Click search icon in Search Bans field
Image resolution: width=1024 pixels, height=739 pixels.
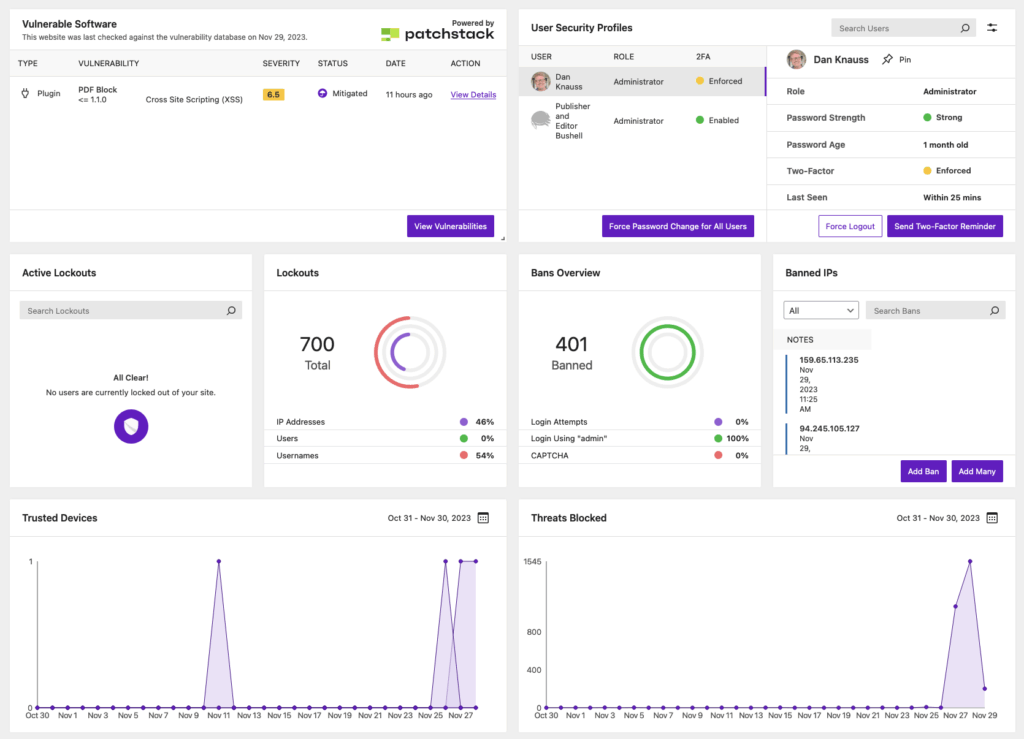pyautogui.click(x=994, y=311)
